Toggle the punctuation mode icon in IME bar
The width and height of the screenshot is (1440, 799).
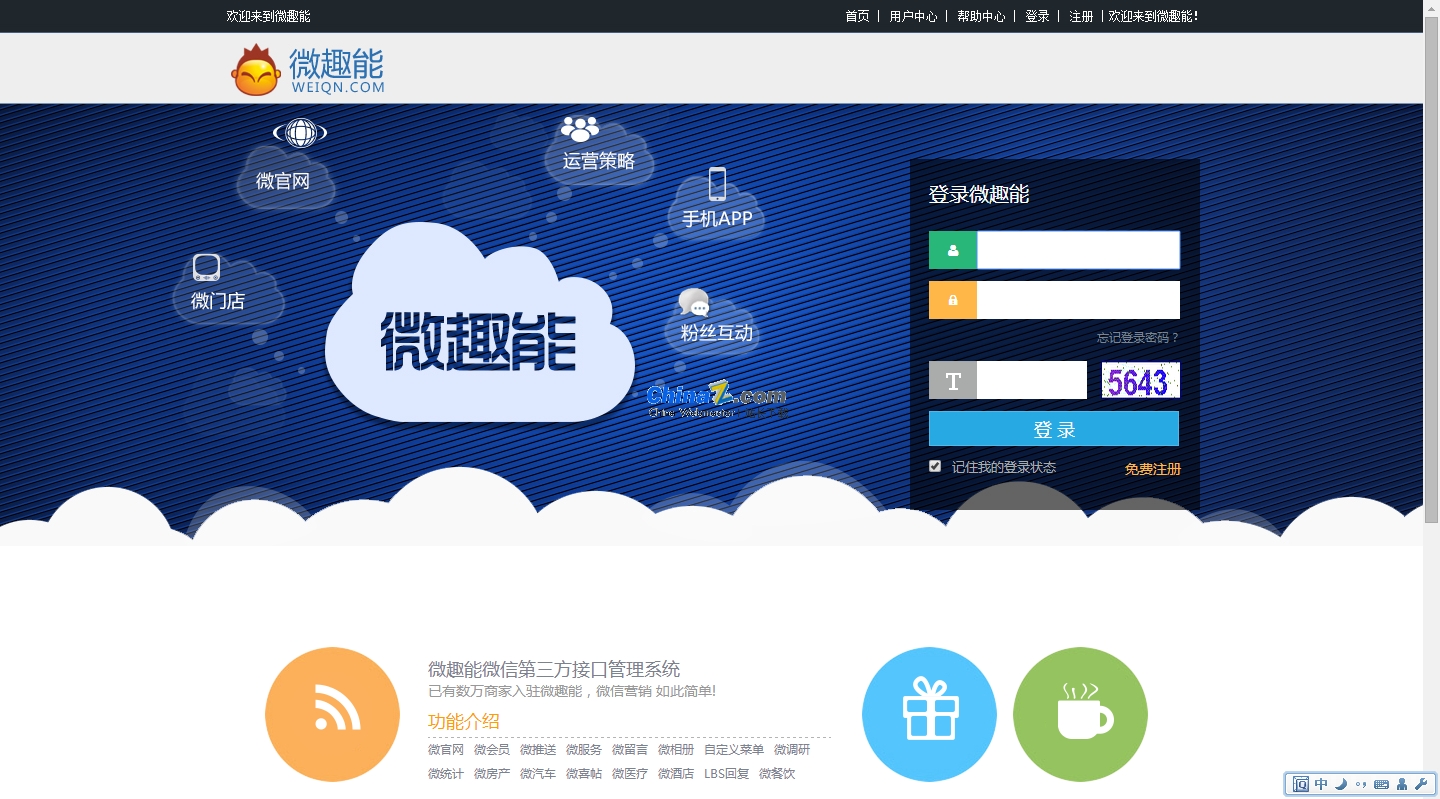pyautogui.click(x=1361, y=784)
